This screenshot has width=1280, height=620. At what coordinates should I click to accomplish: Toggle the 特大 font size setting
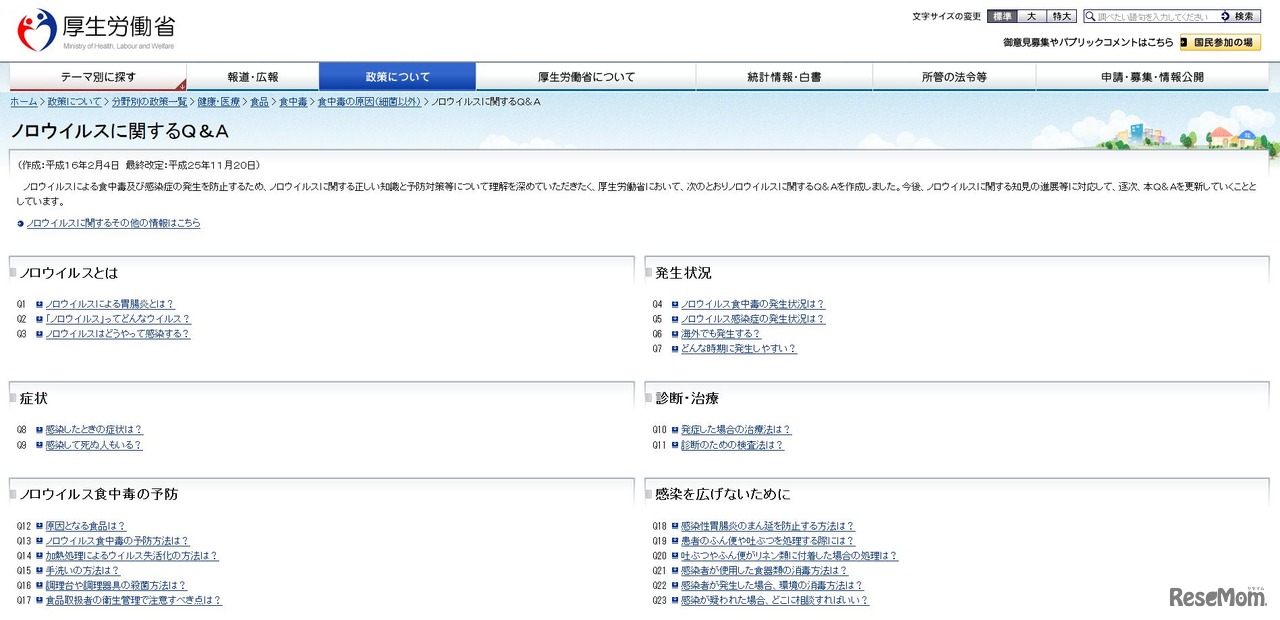(x=1061, y=16)
